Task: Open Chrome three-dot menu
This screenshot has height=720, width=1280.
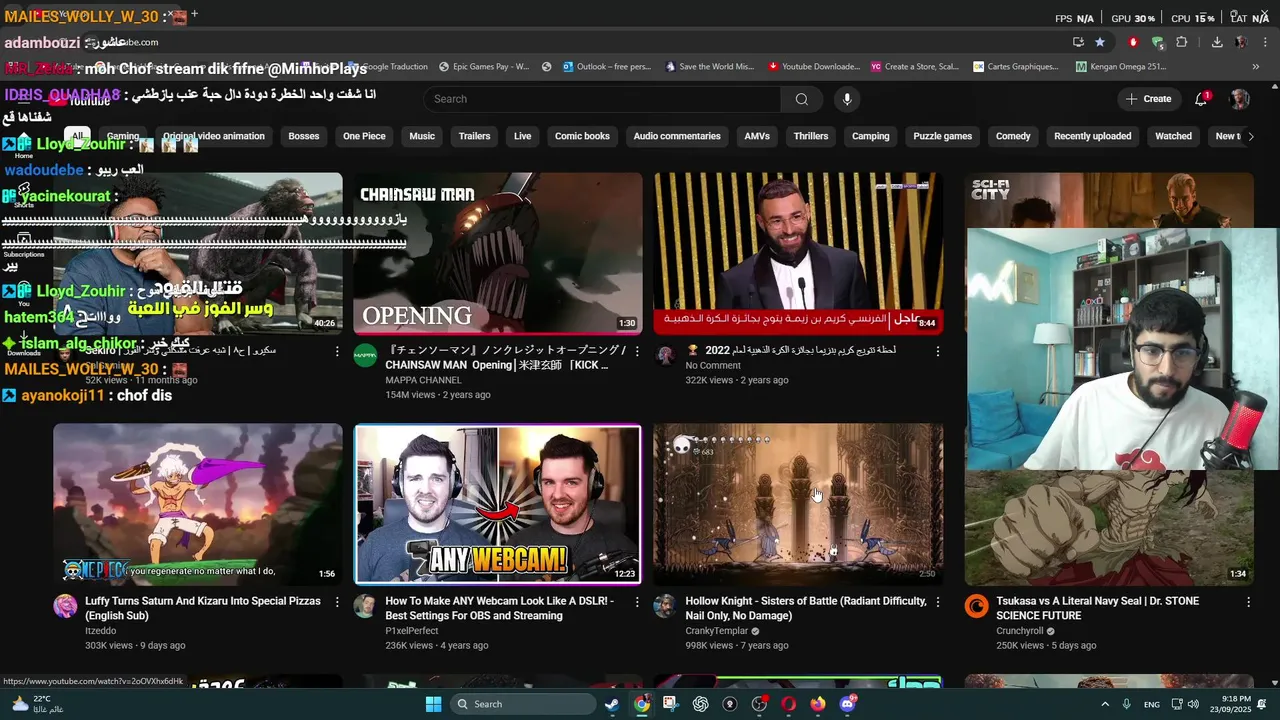Action: click(1265, 42)
